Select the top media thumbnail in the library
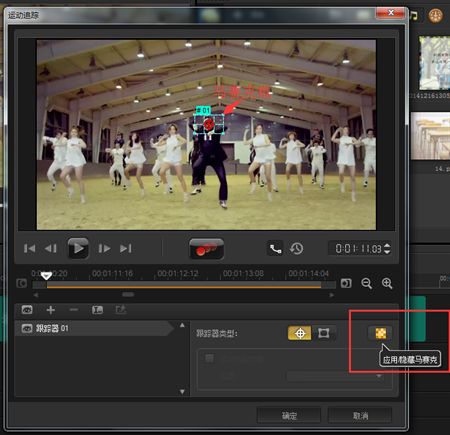450x435 pixels. coord(434,63)
